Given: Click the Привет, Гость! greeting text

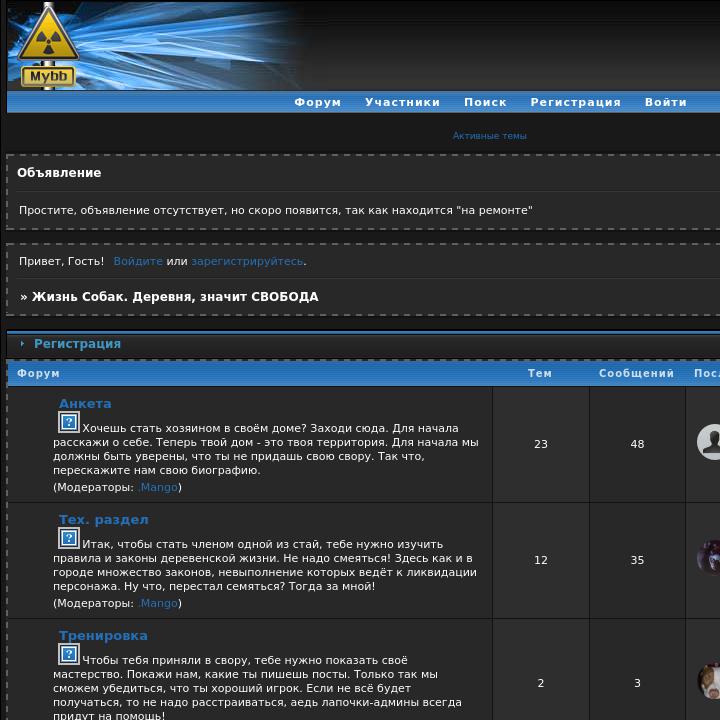Looking at the screenshot, I should tap(62, 261).
